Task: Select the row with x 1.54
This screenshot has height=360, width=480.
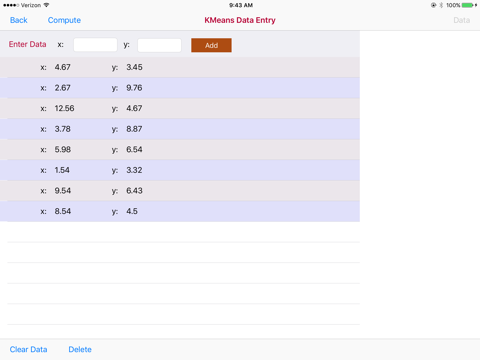Action: 180,170
